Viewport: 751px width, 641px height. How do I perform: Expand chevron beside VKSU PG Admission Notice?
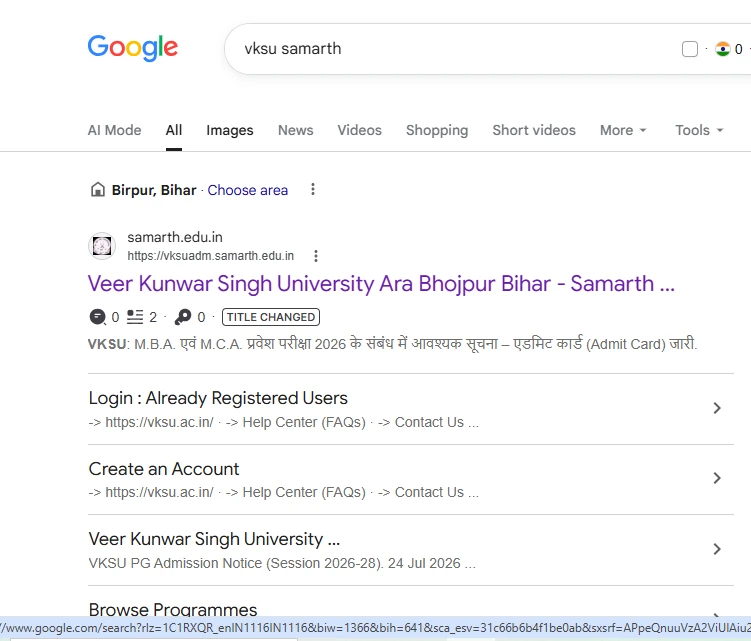point(717,549)
